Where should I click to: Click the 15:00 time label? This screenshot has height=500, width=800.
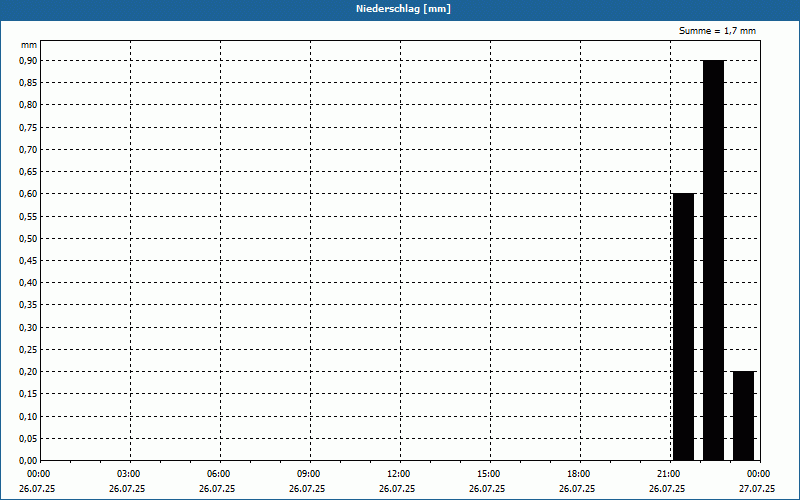489,474
